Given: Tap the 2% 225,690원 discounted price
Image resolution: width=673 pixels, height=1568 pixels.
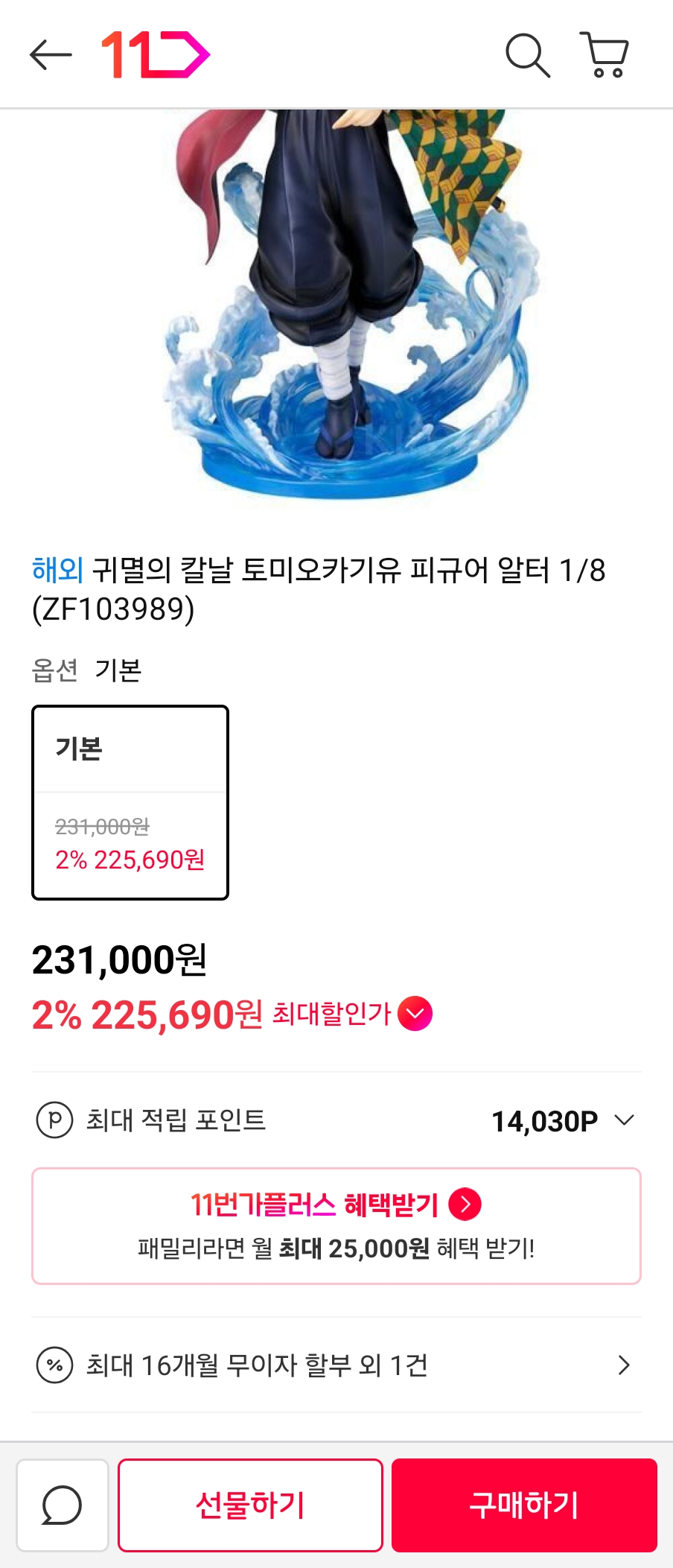Looking at the screenshot, I should pyautogui.click(x=147, y=1015).
